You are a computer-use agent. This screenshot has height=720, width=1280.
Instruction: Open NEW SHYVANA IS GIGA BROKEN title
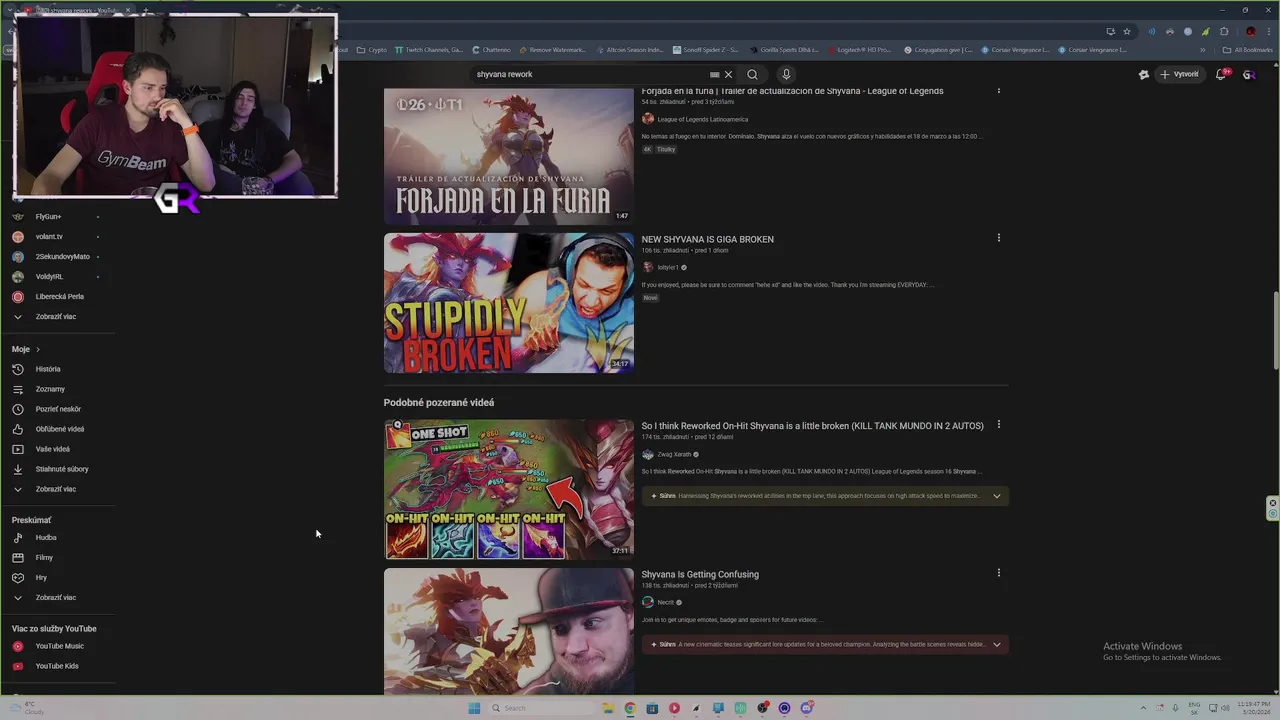point(707,240)
